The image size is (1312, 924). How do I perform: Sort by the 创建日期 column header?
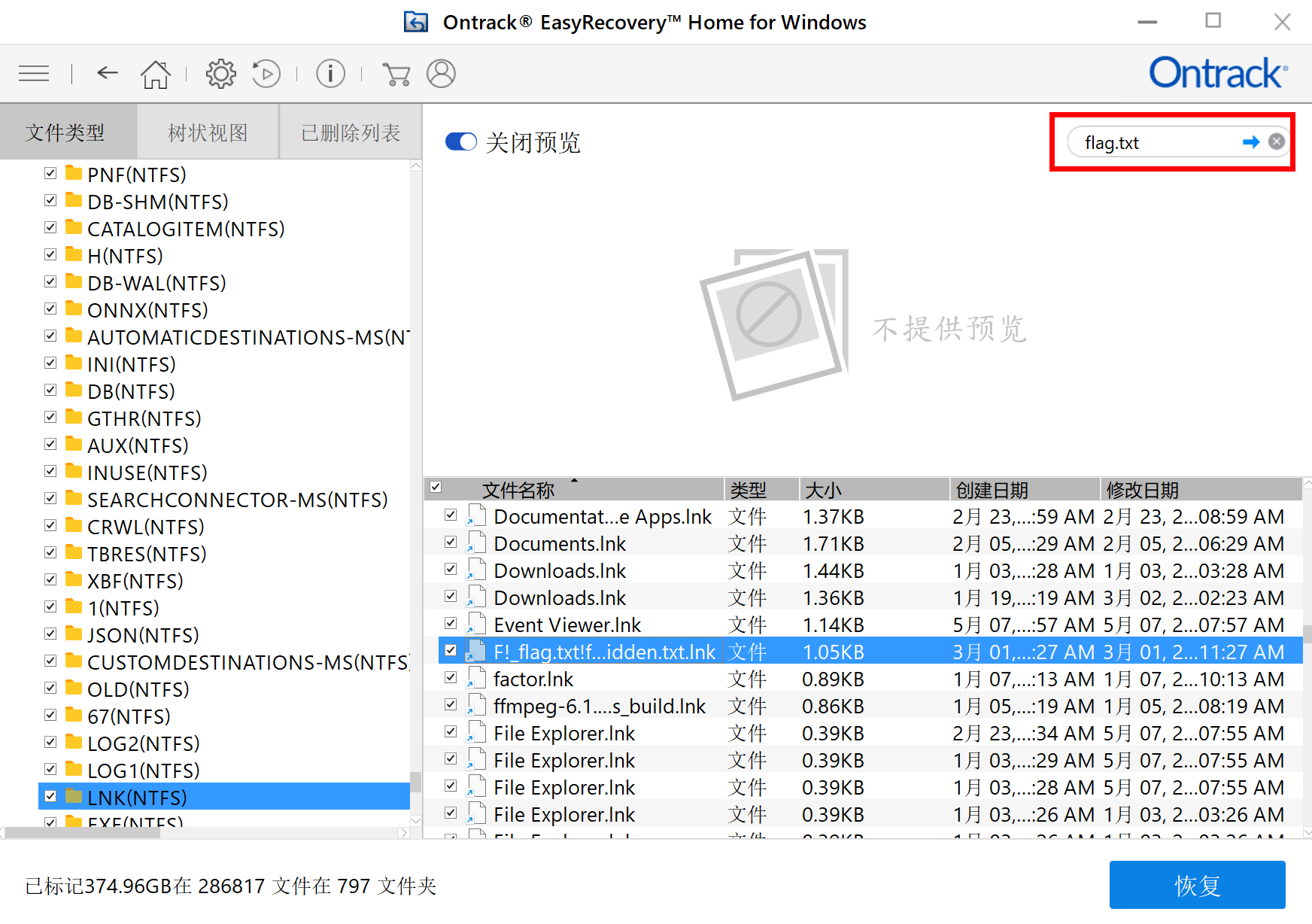[x=1025, y=489]
